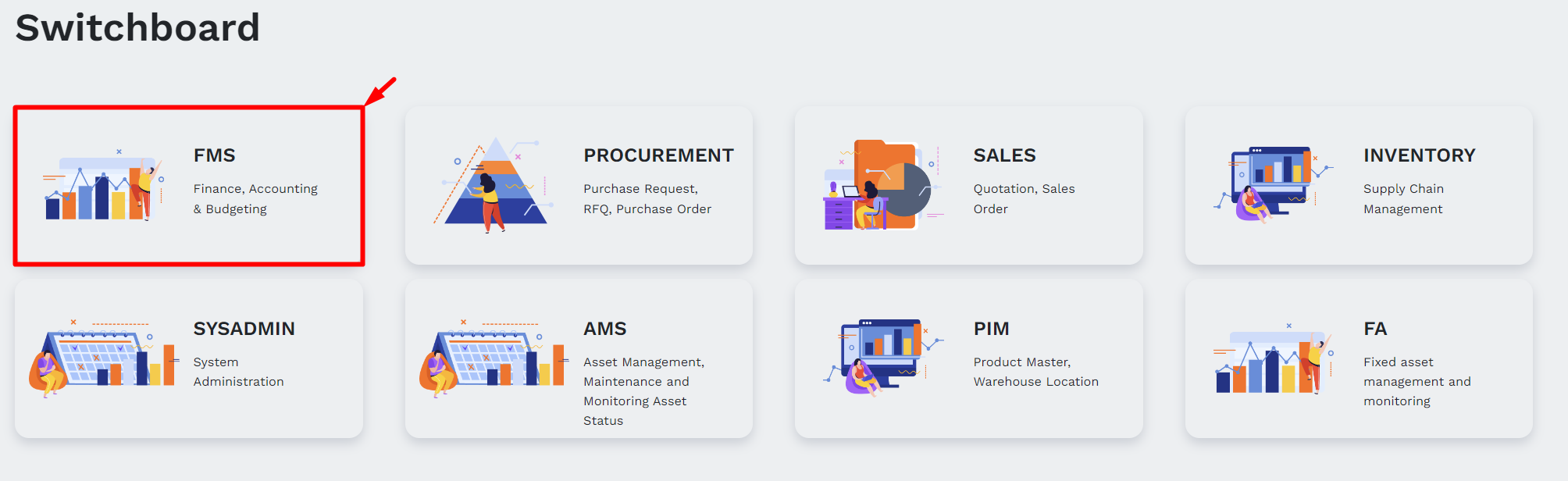Click "Product Master, Warehouse Location" text

[1035, 372]
